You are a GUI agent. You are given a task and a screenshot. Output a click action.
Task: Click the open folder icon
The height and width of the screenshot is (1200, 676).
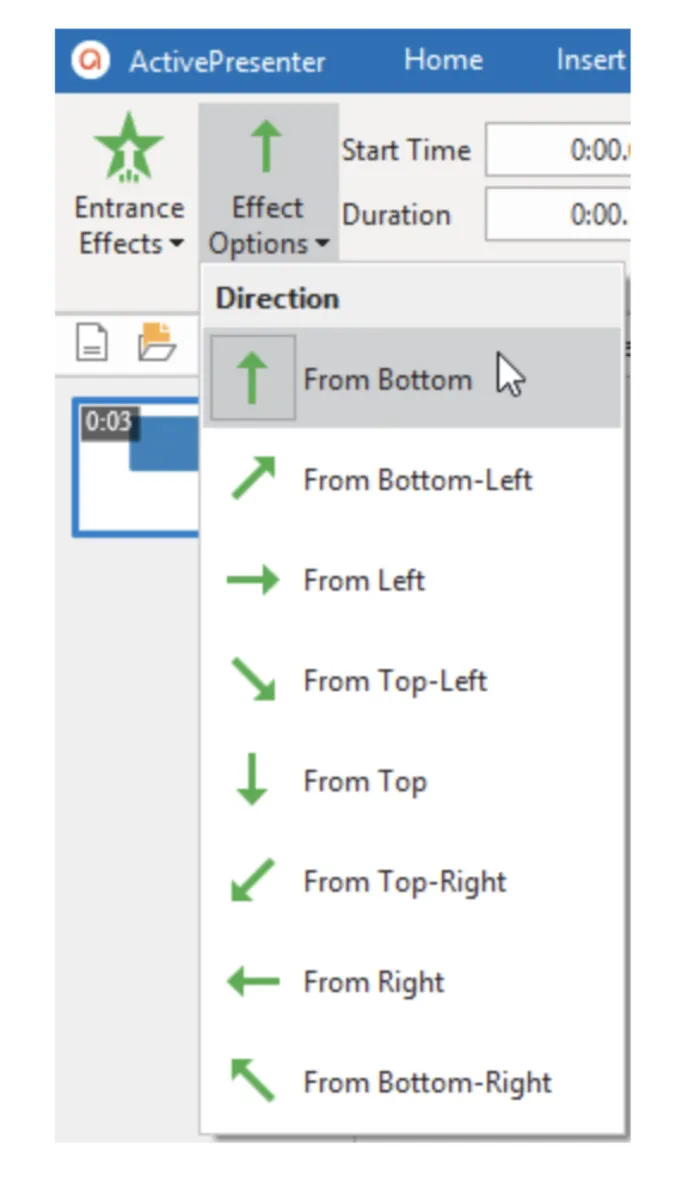click(156, 343)
